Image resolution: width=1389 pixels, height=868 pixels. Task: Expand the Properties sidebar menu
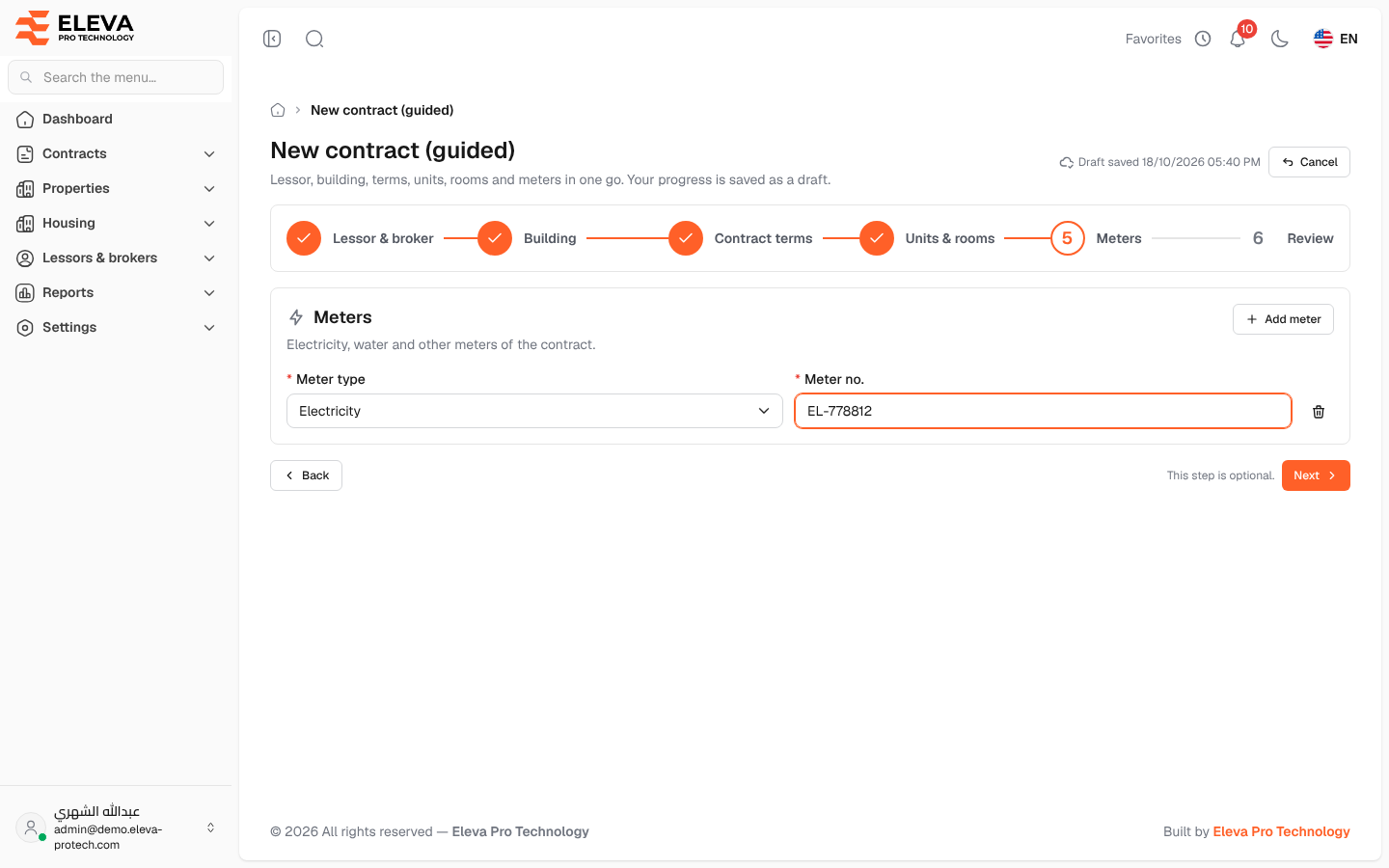(x=116, y=188)
